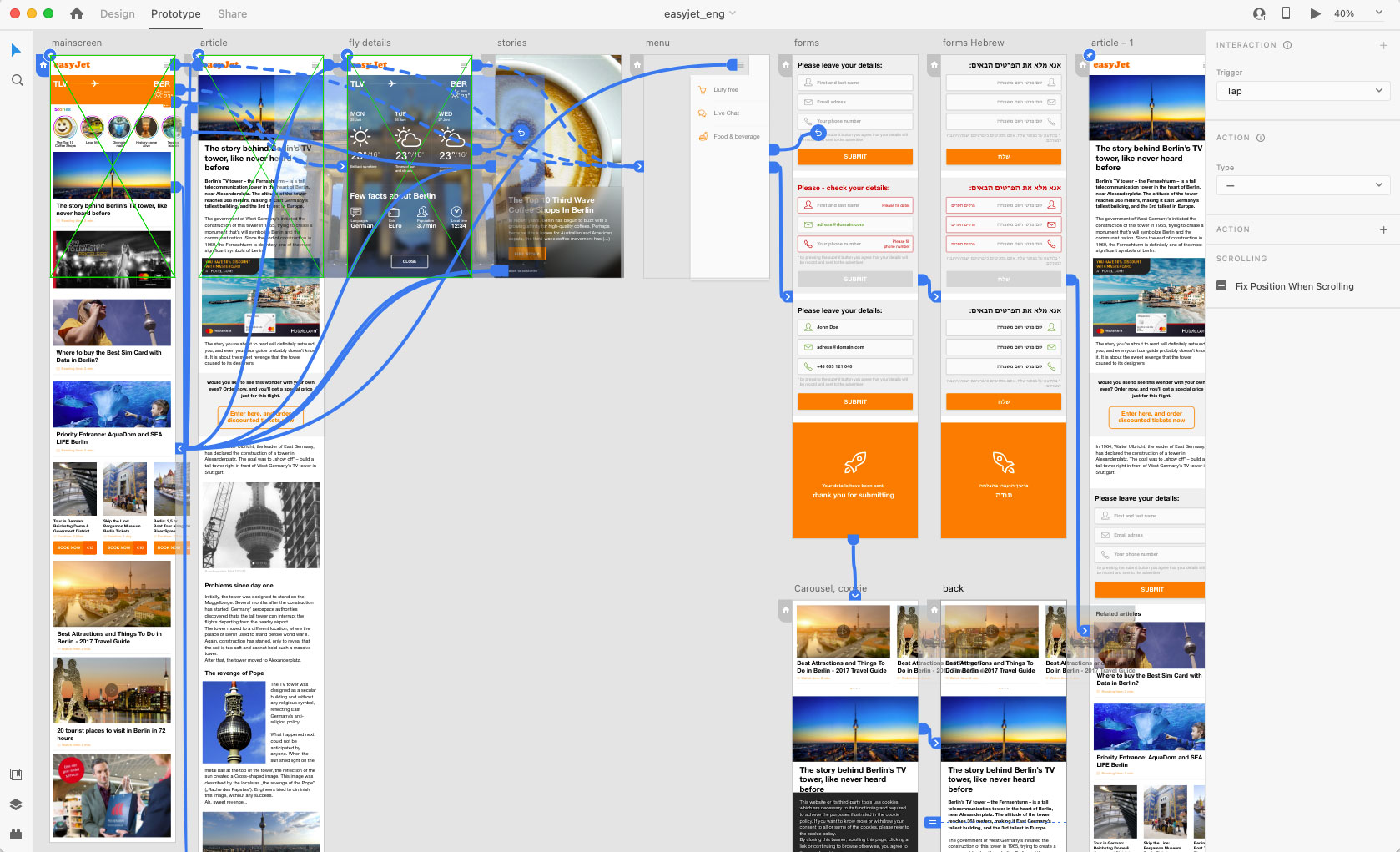Activate the Zoom magnifier tool
Image resolution: width=1400 pixels, height=852 pixels.
[17, 80]
